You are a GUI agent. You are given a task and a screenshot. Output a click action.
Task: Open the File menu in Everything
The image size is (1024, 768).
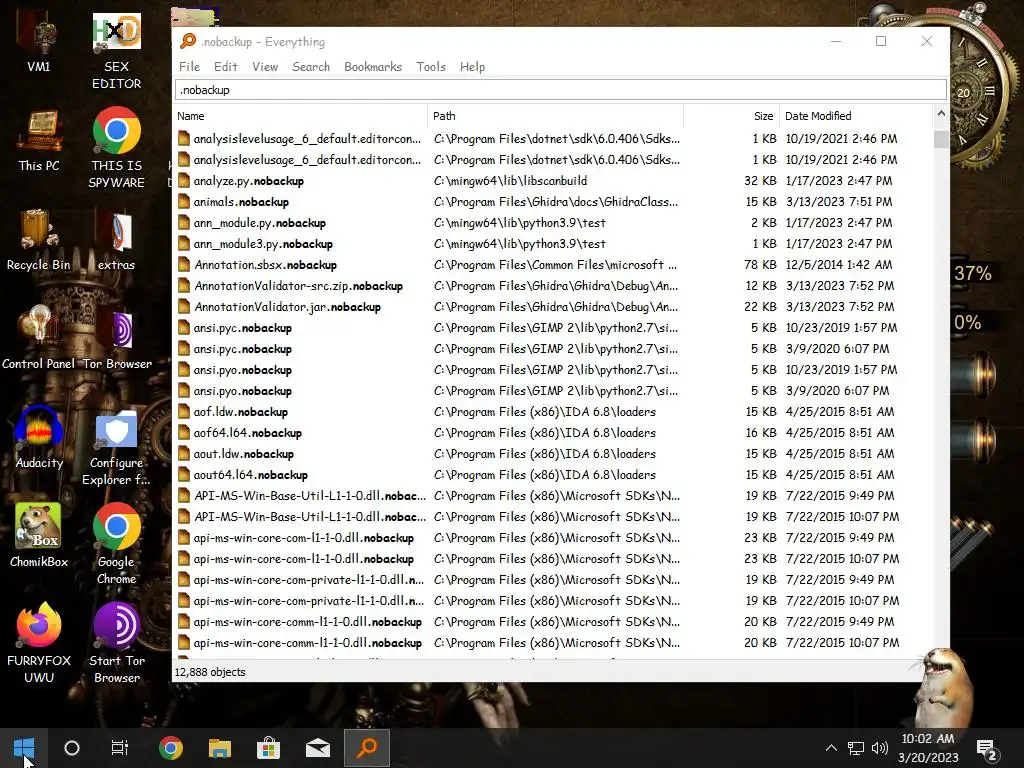pyautogui.click(x=189, y=67)
